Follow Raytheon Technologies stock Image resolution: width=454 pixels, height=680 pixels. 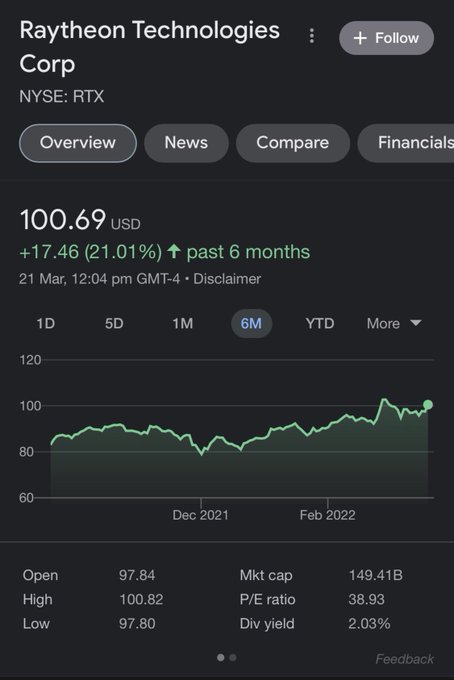click(x=386, y=38)
